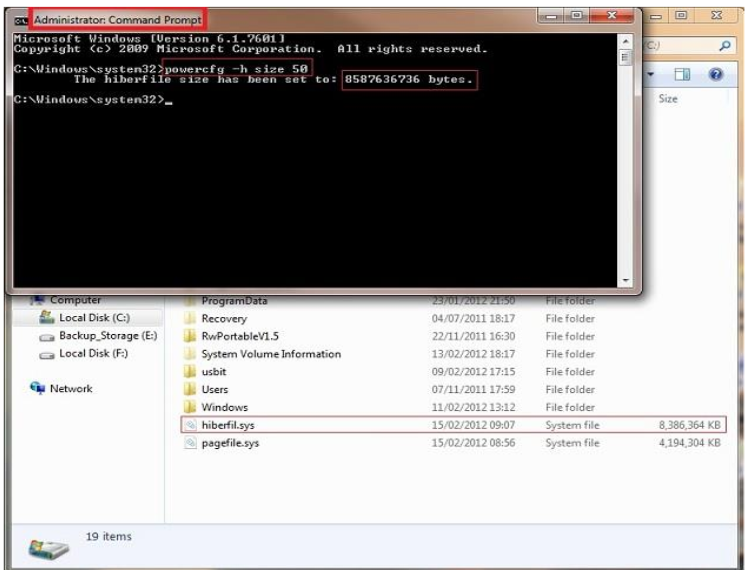The height and width of the screenshot is (570, 750).
Task: Click the Local Disk (F:) drive icon
Action: pyautogui.click(x=46, y=355)
